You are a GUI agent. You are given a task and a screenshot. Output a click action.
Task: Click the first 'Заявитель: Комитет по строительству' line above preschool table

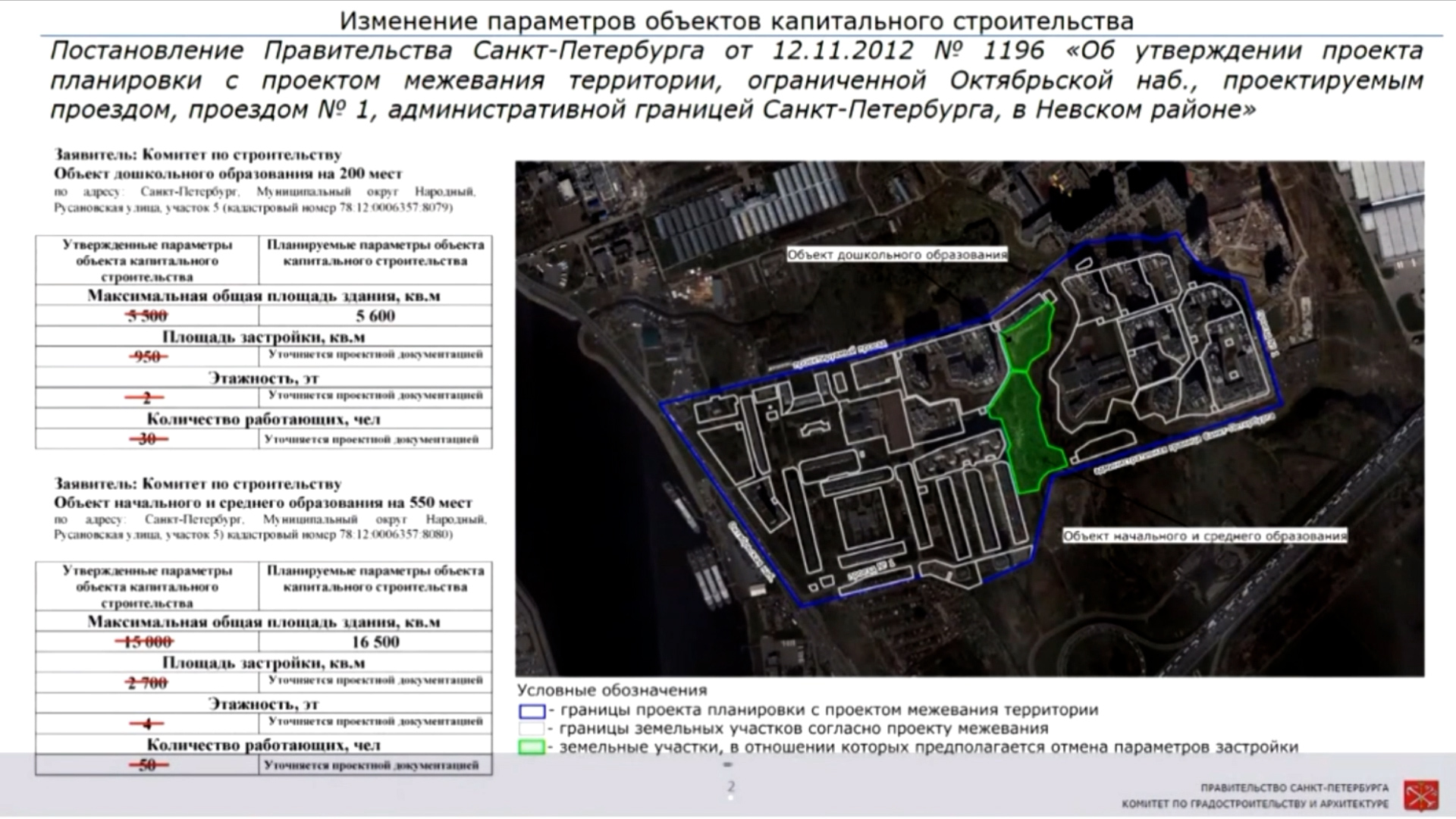coord(197,155)
